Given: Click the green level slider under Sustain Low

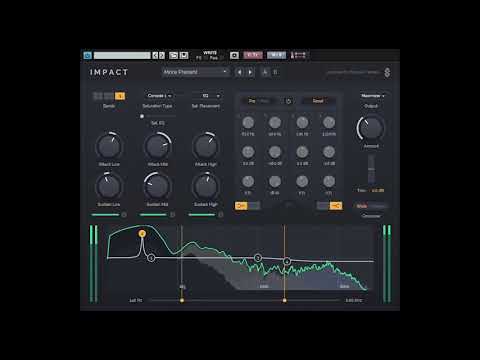Looking at the screenshot, I should [105, 215].
